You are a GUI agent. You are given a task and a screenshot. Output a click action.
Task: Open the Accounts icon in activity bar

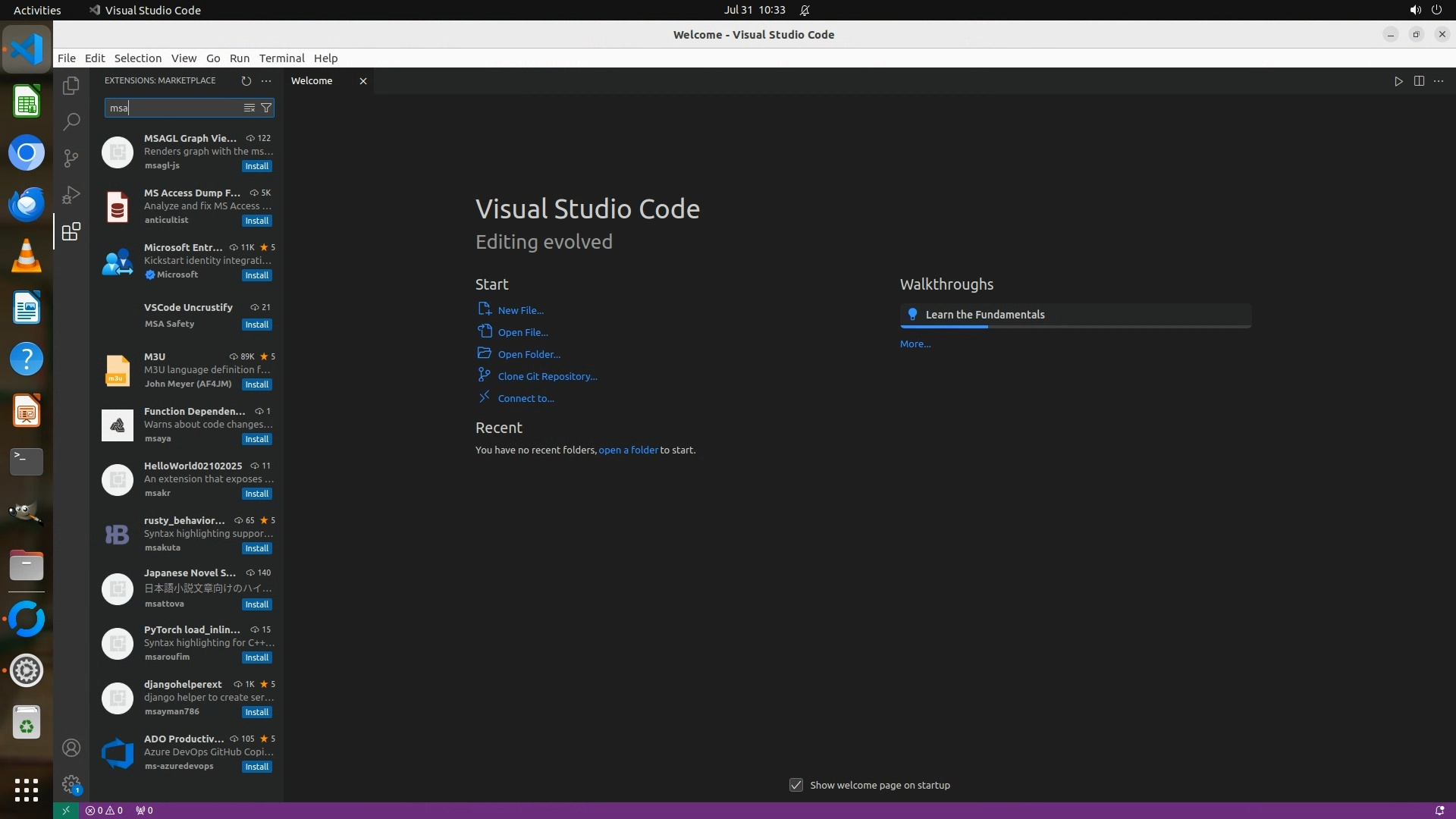(71, 748)
